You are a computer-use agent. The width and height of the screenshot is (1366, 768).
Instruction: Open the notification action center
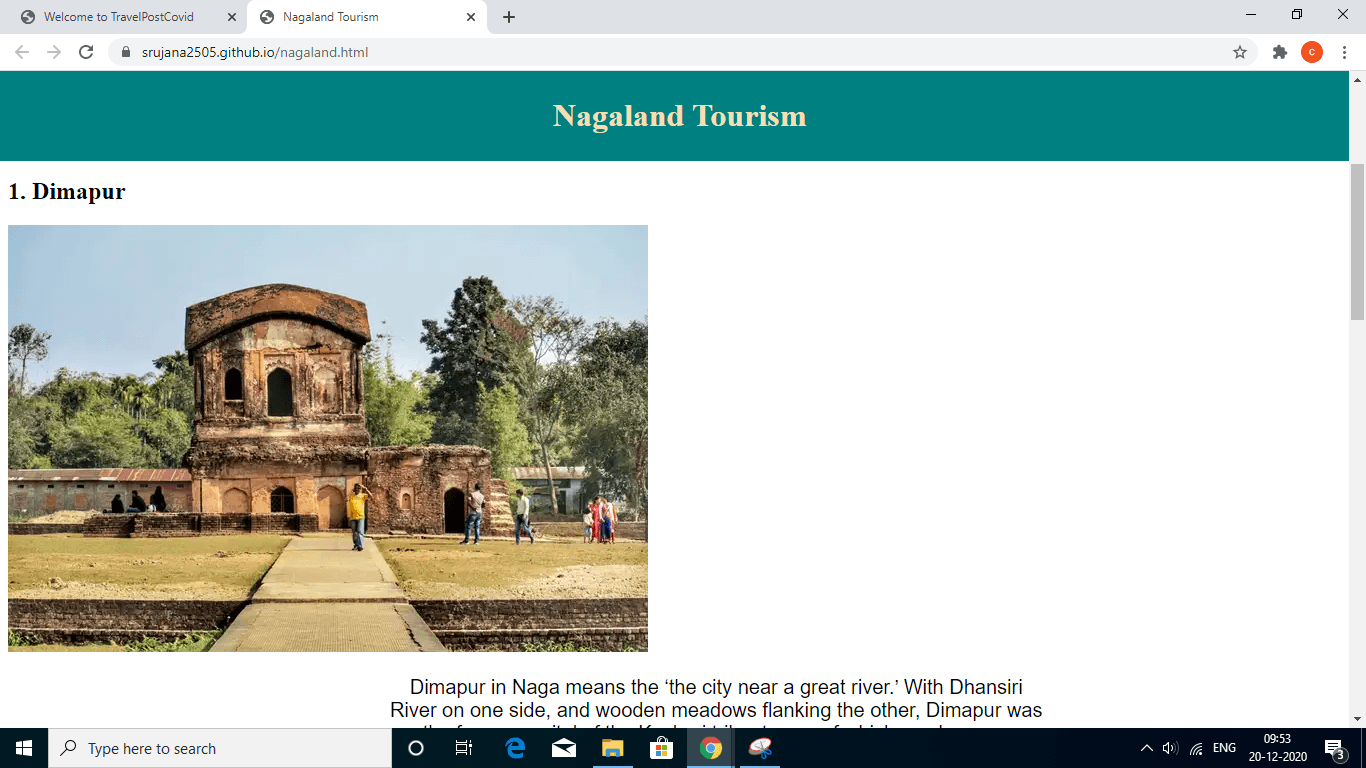(x=1334, y=748)
